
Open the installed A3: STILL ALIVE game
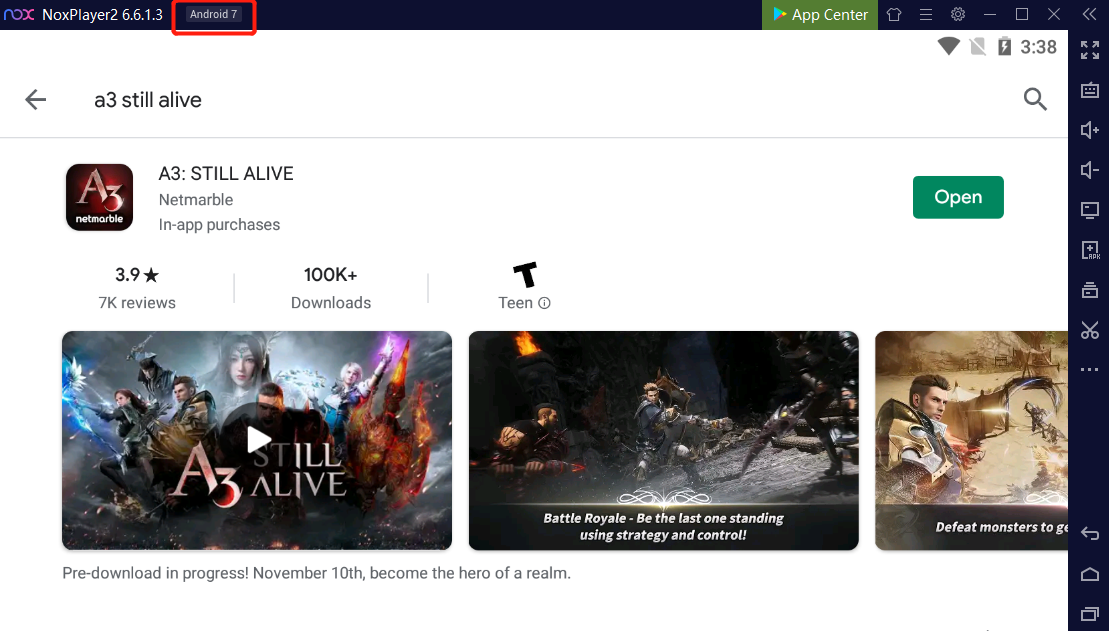[x=957, y=197]
